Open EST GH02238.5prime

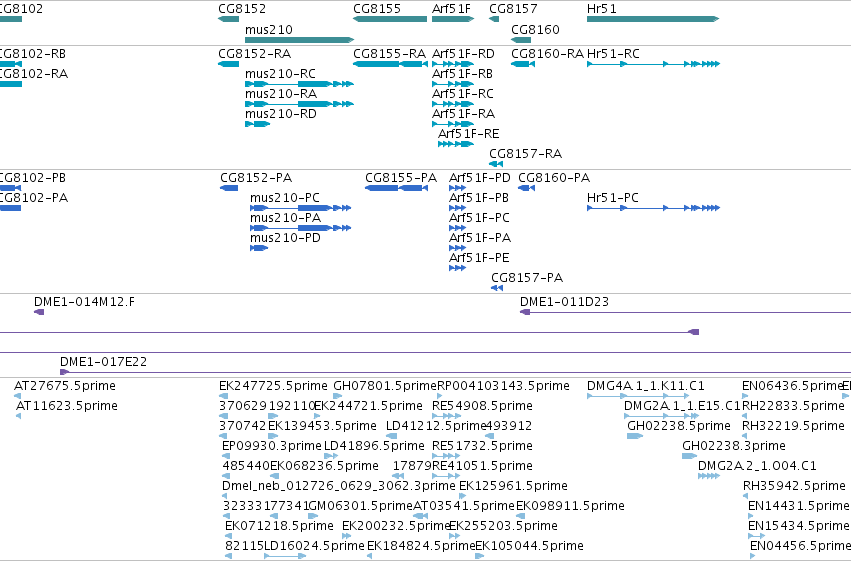click(679, 427)
